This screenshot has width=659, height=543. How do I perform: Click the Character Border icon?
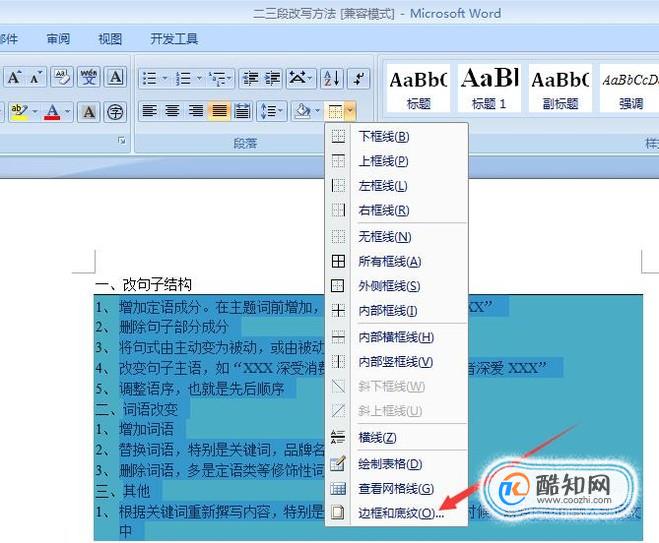[x=116, y=77]
